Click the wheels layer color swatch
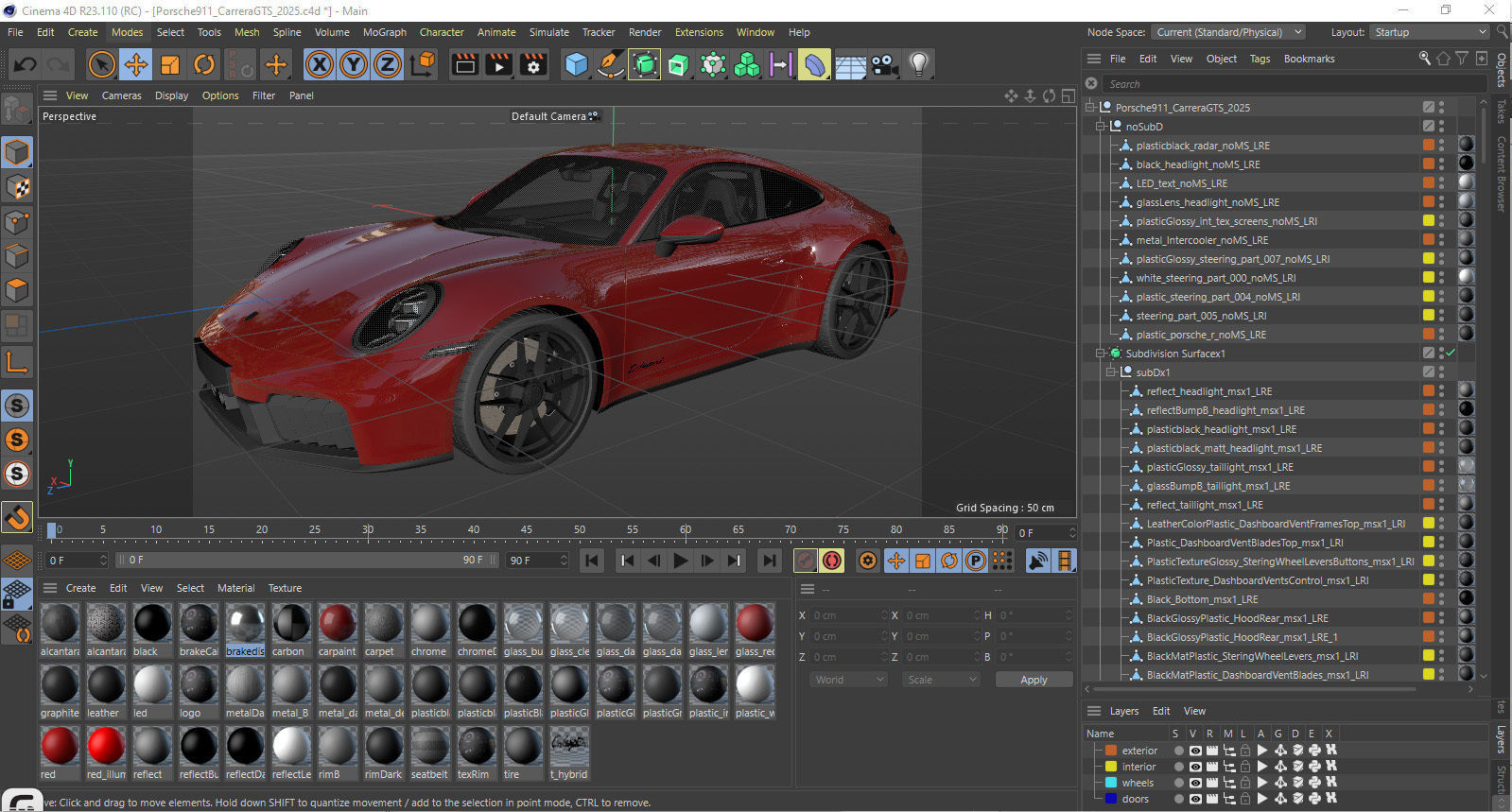This screenshot has height=812, width=1512. [x=1111, y=783]
